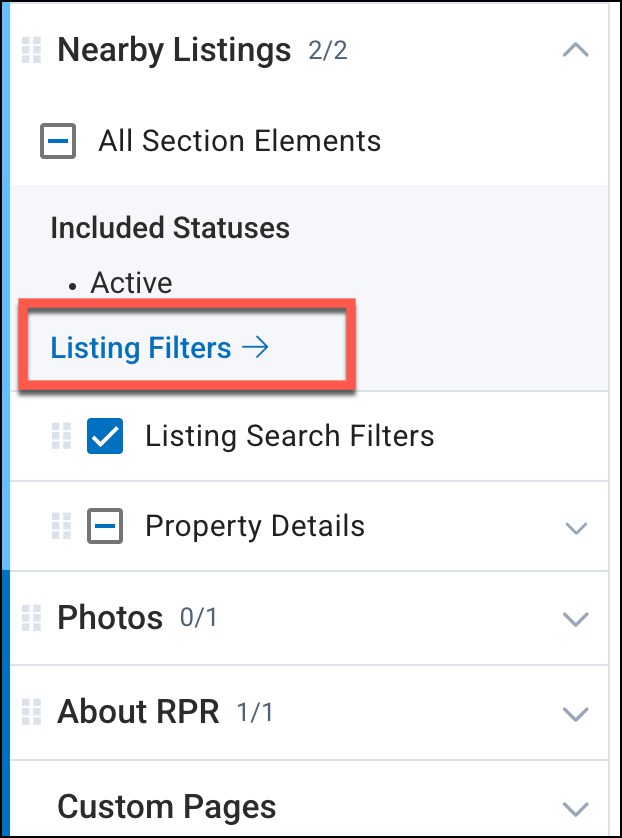This screenshot has width=622, height=838.
Task: Expand the Property Details chevron
Action: [x=576, y=527]
